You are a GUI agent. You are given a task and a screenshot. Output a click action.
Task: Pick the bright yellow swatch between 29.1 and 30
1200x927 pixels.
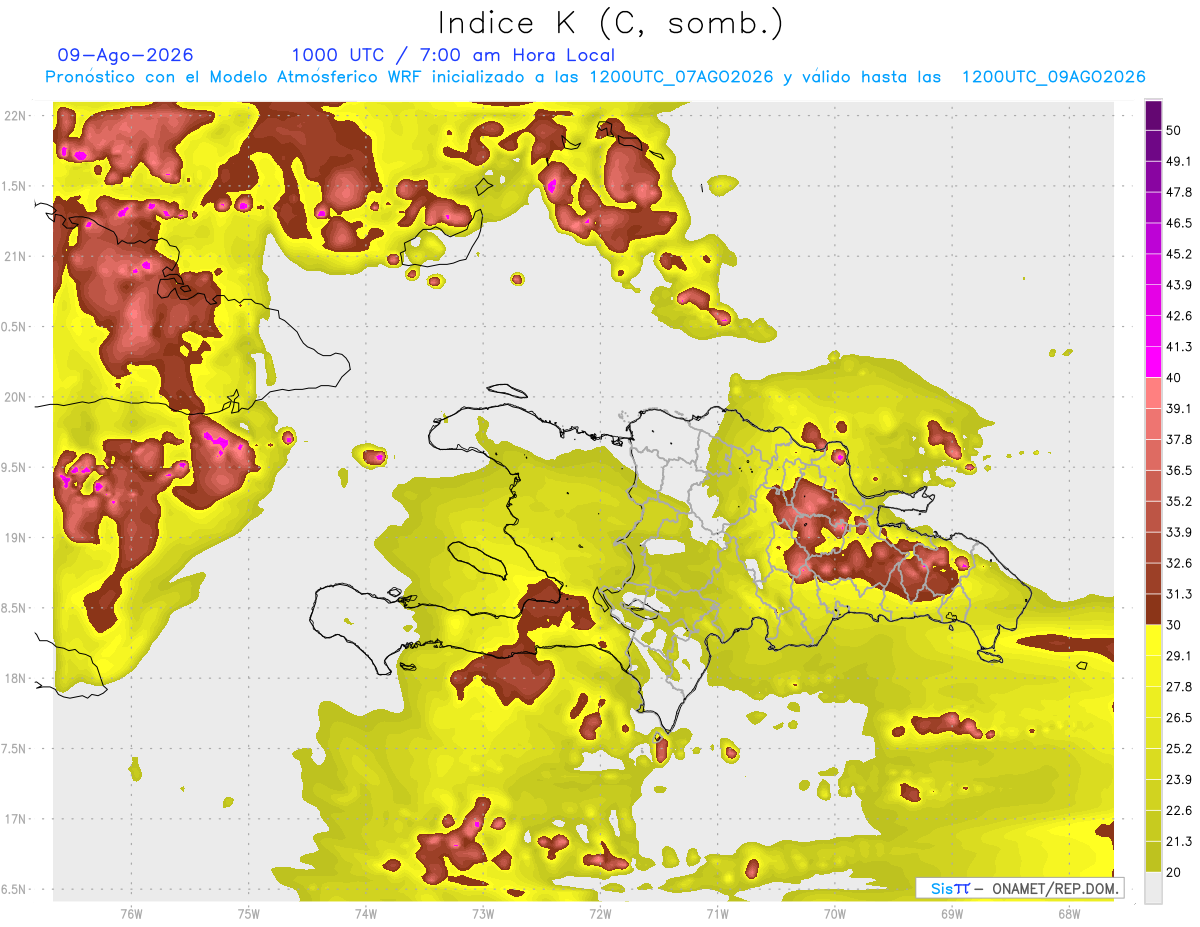click(x=1153, y=641)
